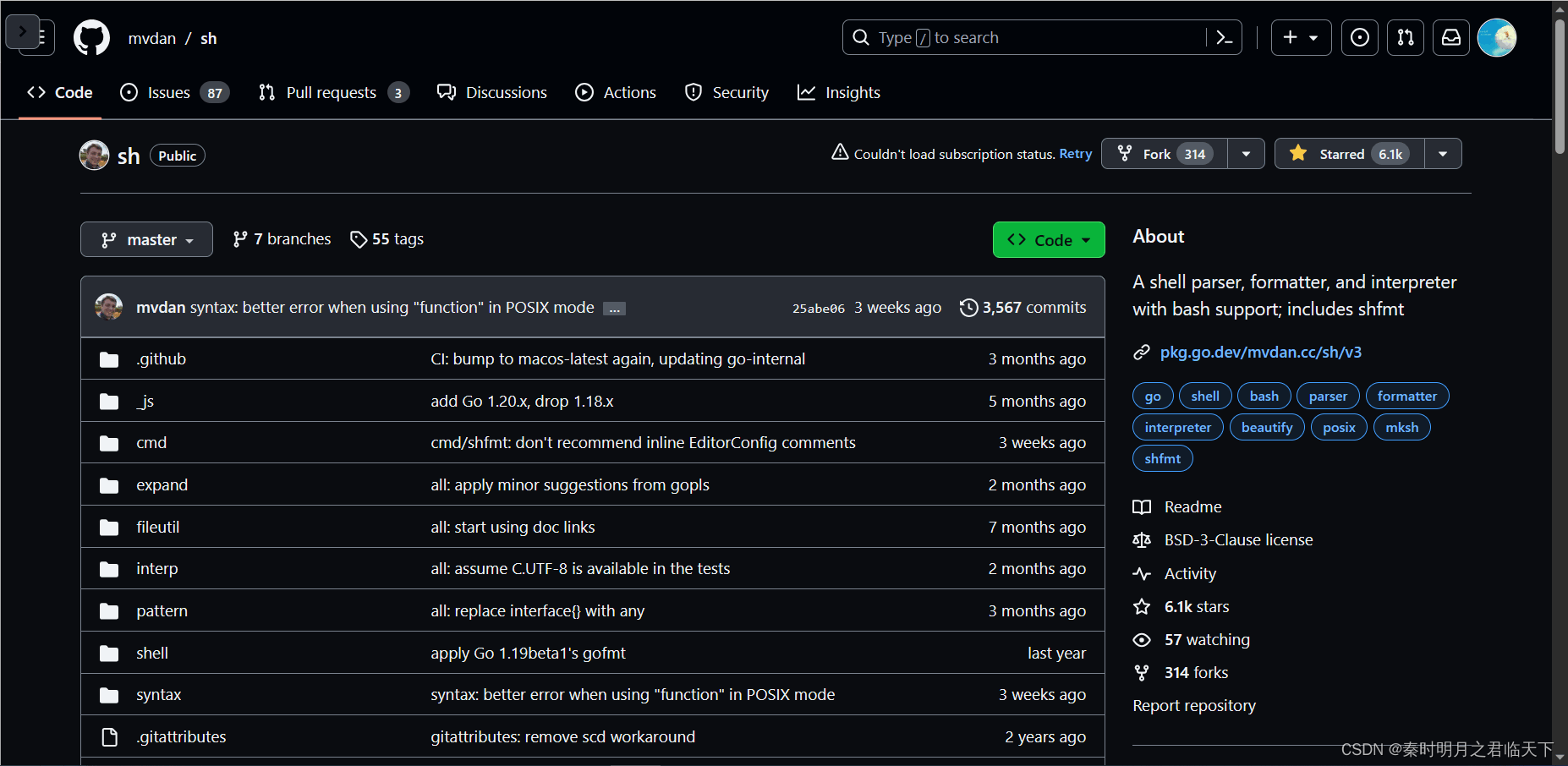Click the owner avatar beside sh title
1568x766 pixels.
[94, 155]
